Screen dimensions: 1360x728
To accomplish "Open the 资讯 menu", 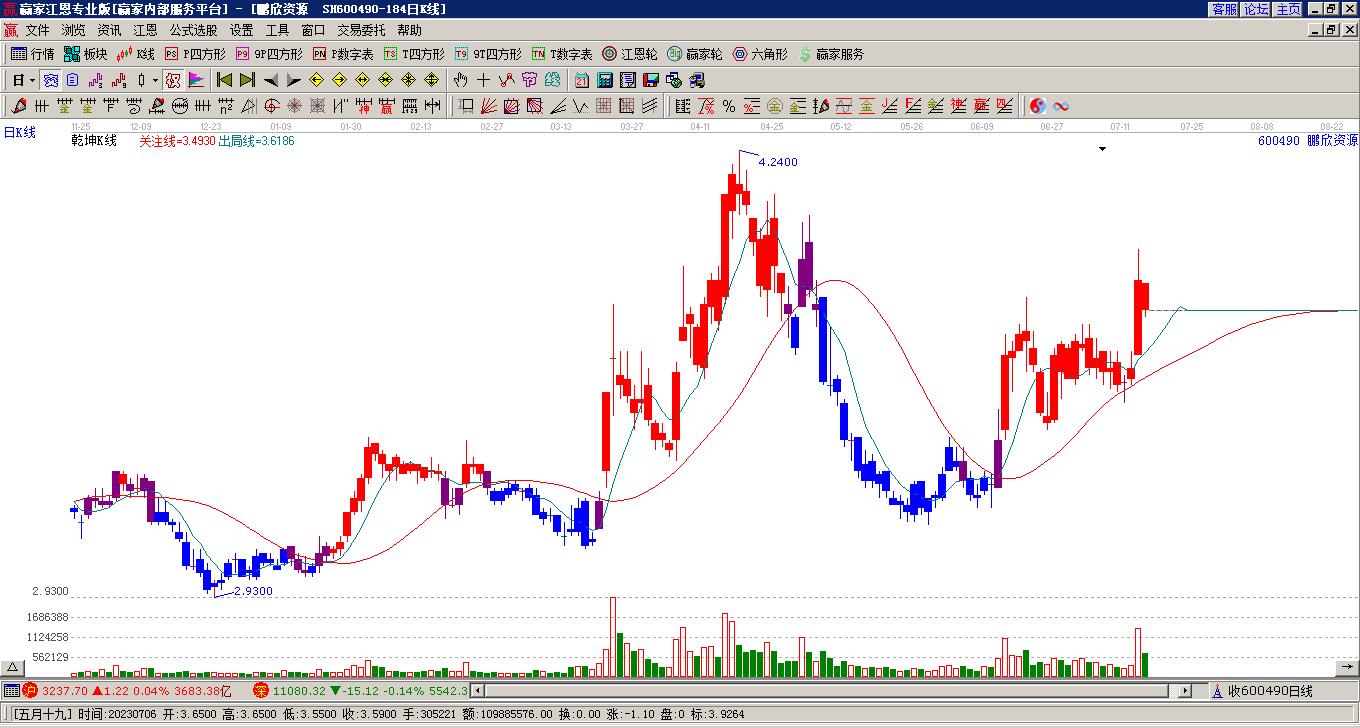I will tap(109, 30).
